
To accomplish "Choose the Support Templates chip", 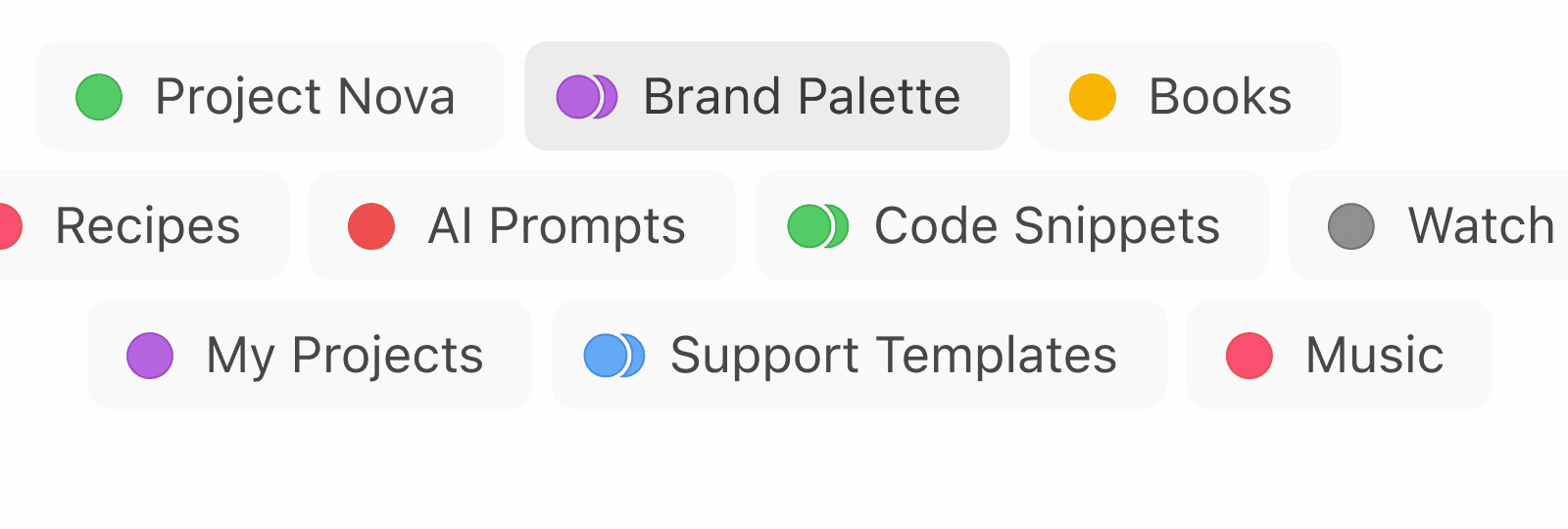I will pyautogui.click(x=859, y=355).
